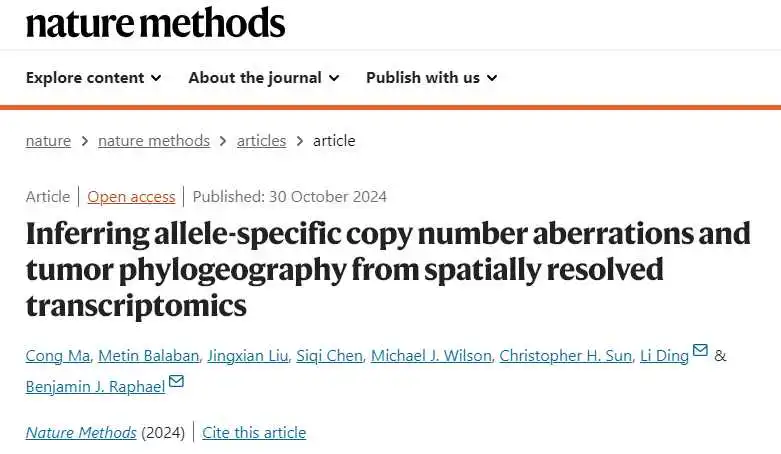Open author Christopher H. Sun's link
The image size is (781, 454).
(x=565, y=355)
